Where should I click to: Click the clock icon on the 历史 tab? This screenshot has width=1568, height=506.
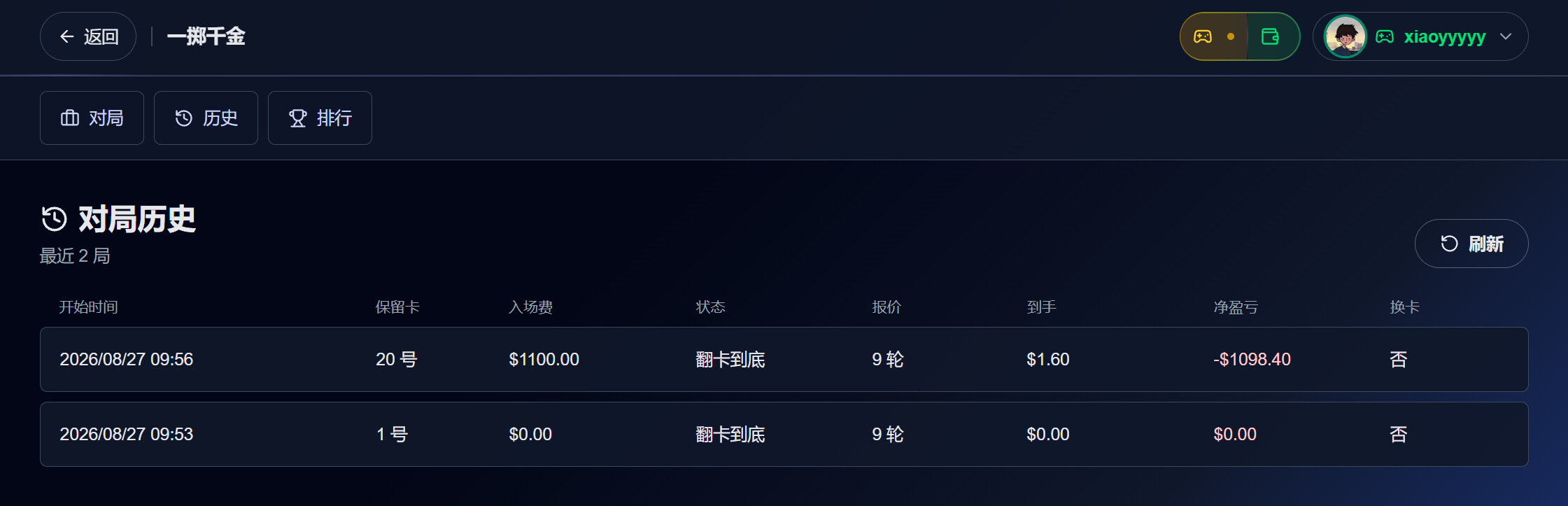tap(184, 118)
